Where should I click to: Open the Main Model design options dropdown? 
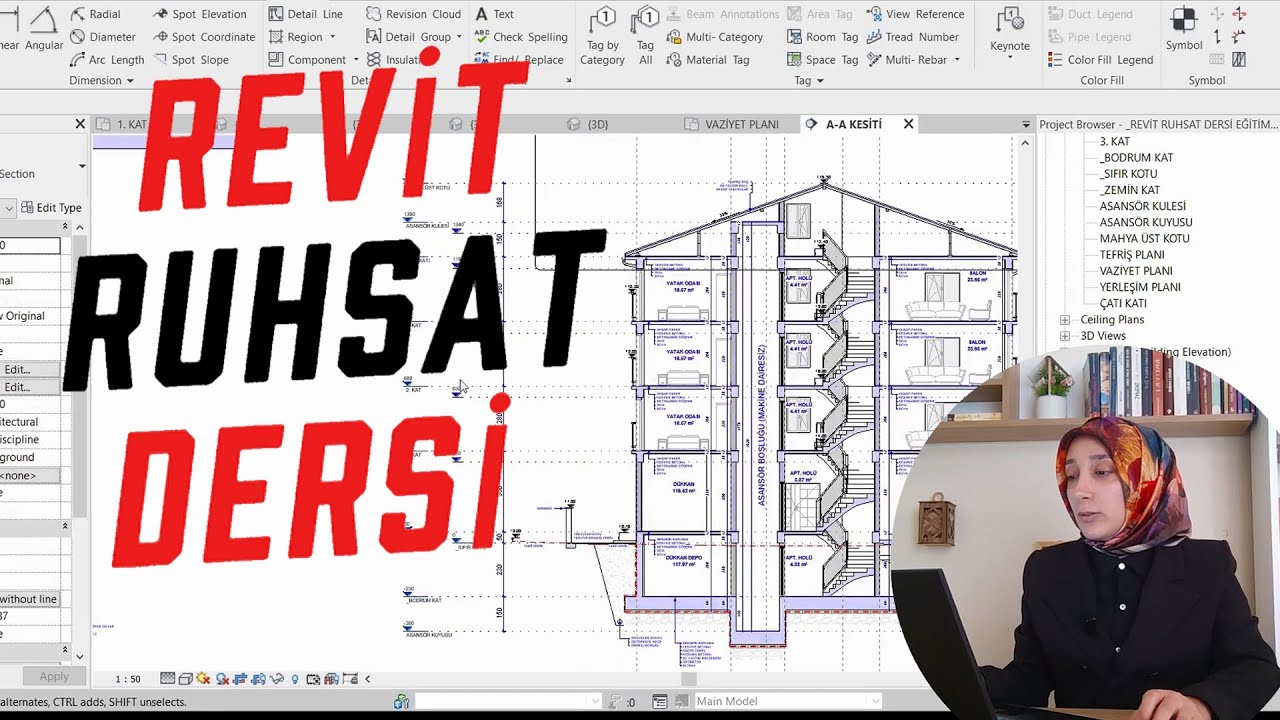[x=875, y=701]
